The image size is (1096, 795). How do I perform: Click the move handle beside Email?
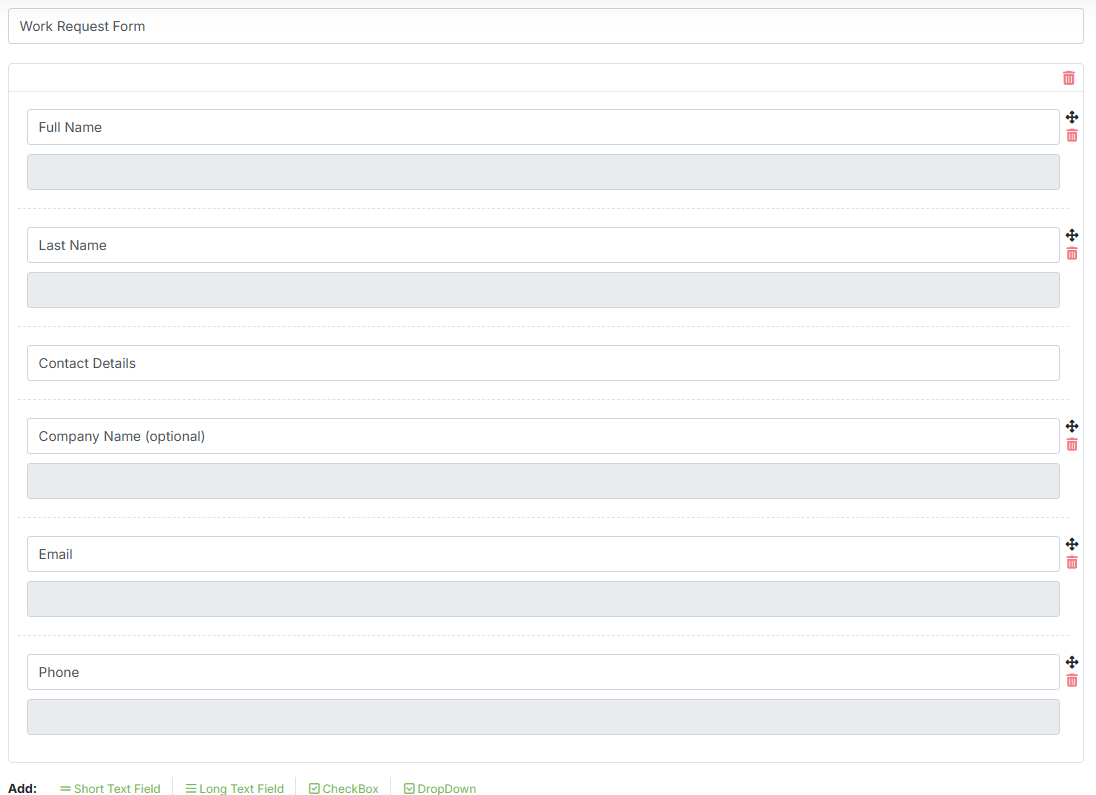point(1072,544)
